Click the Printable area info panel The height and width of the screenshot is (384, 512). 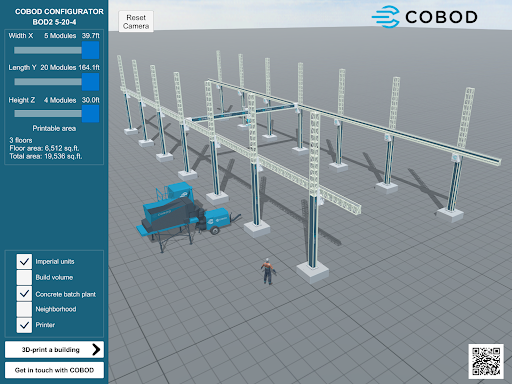(x=54, y=144)
